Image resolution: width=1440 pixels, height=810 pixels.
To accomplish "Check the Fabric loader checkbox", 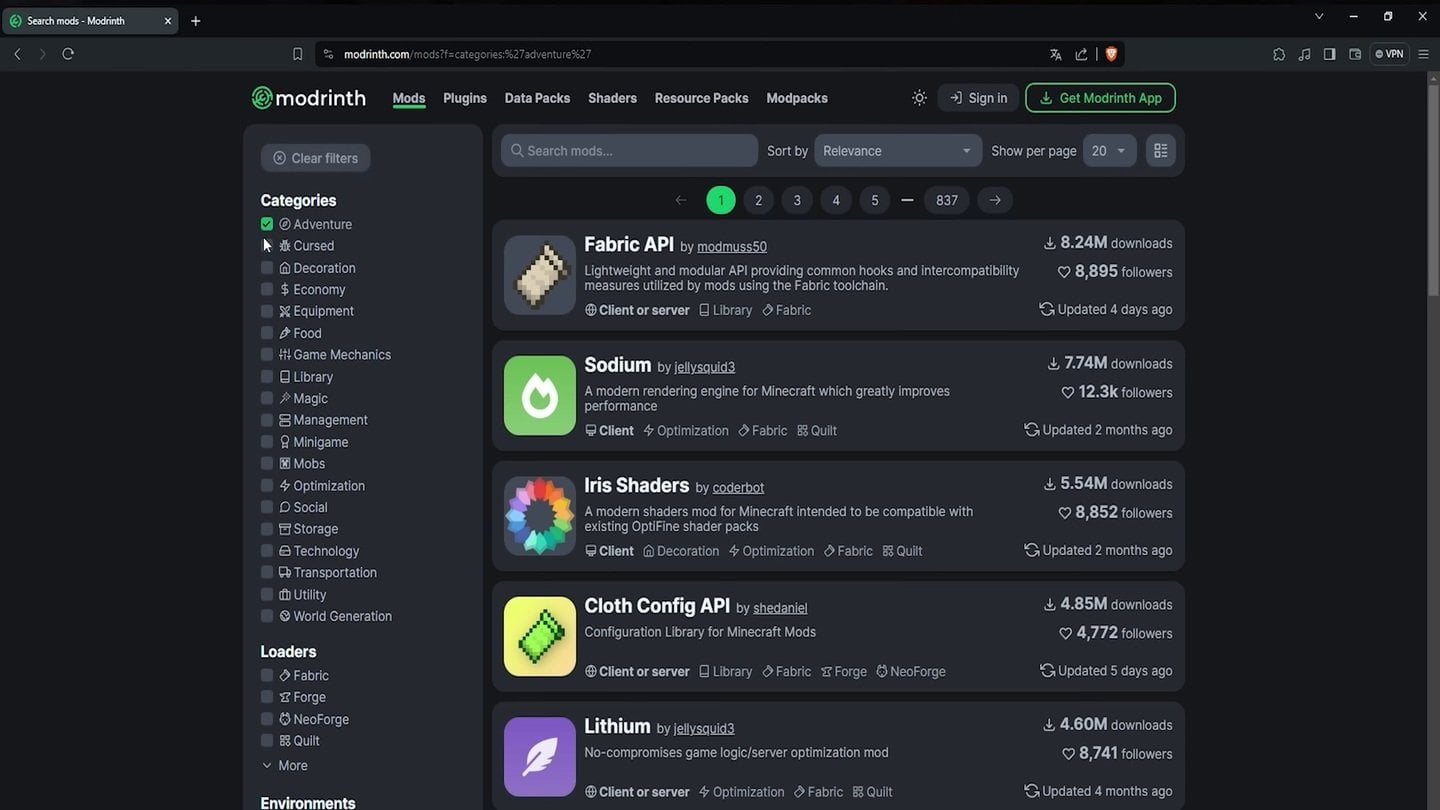I will 267,676.
